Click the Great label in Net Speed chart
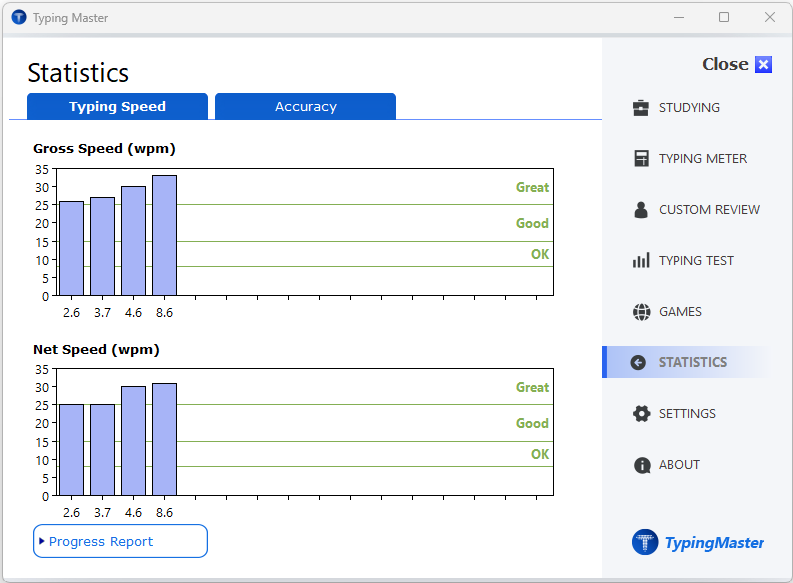This screenshot has width=793, height=583. [532, 387]
